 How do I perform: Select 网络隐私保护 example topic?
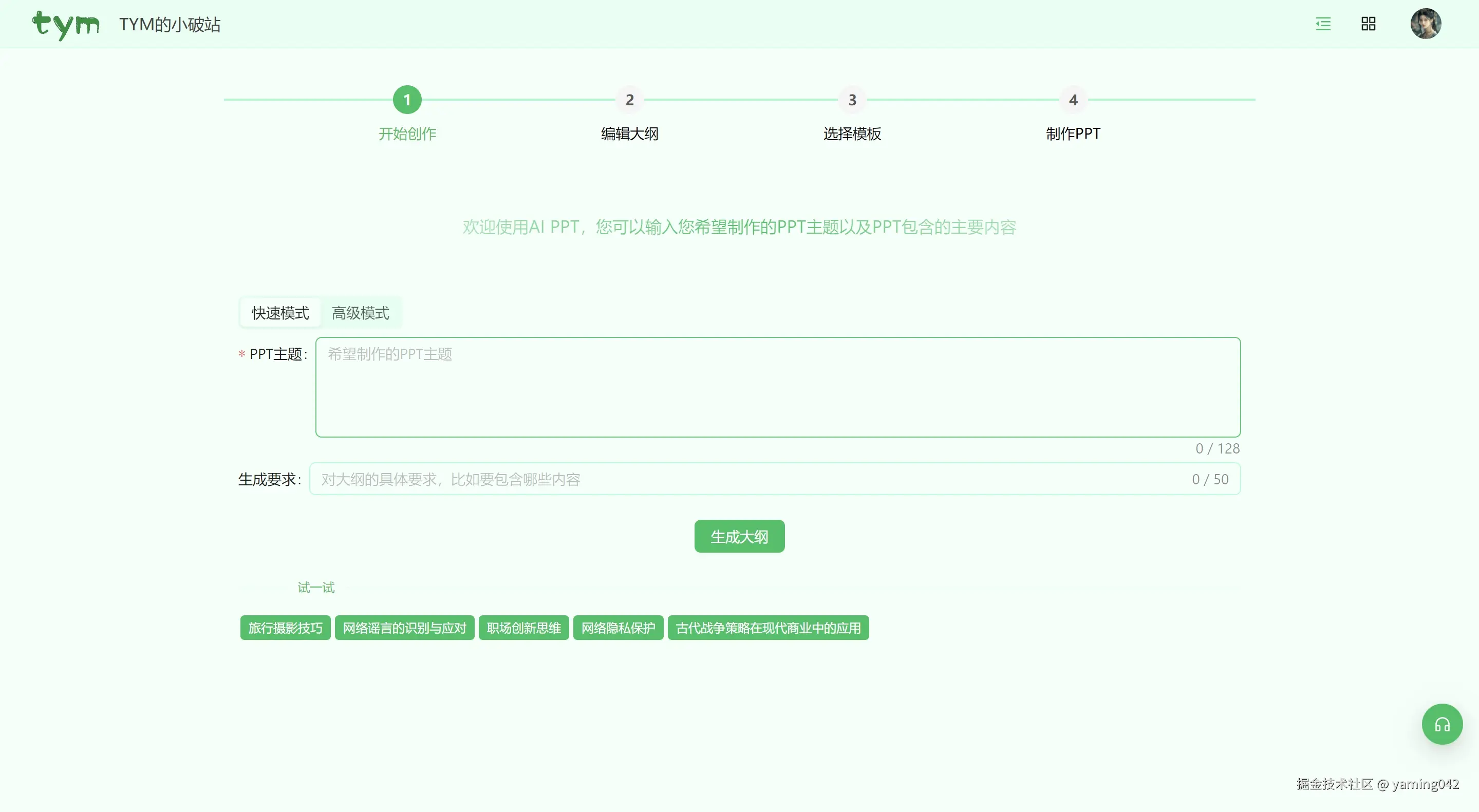point(618,628)
